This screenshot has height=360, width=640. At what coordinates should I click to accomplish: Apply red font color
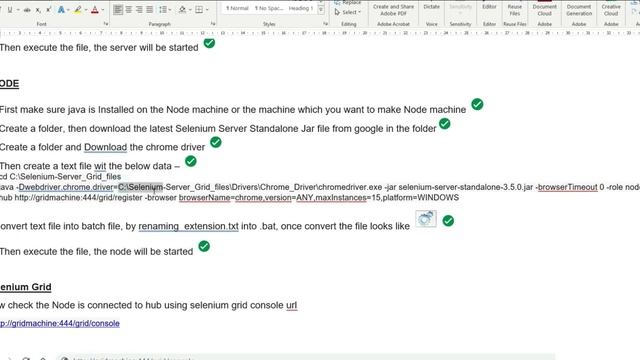(x=95, y=10)
